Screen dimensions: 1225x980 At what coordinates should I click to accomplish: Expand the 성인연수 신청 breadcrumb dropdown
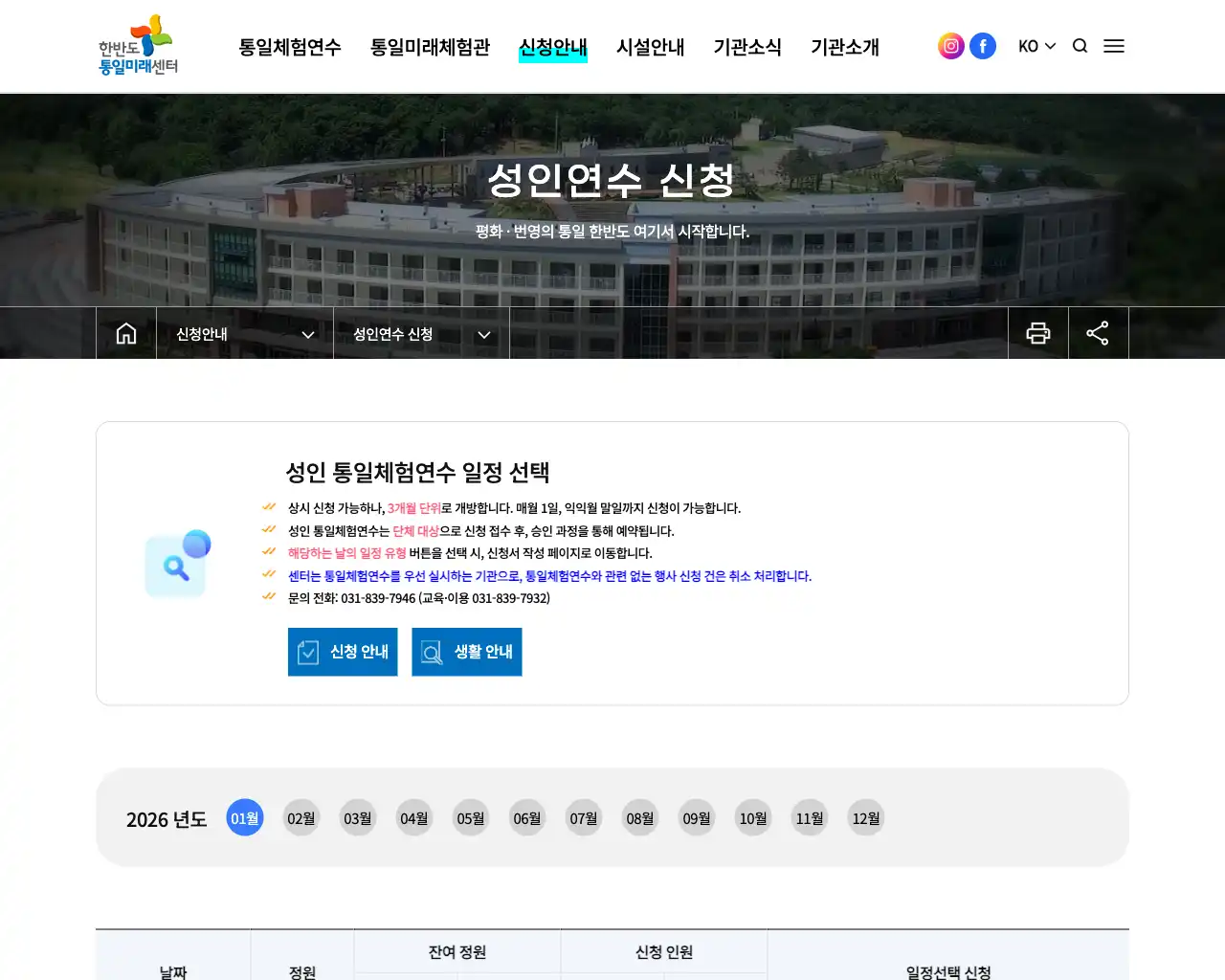(x=420, y=334)
